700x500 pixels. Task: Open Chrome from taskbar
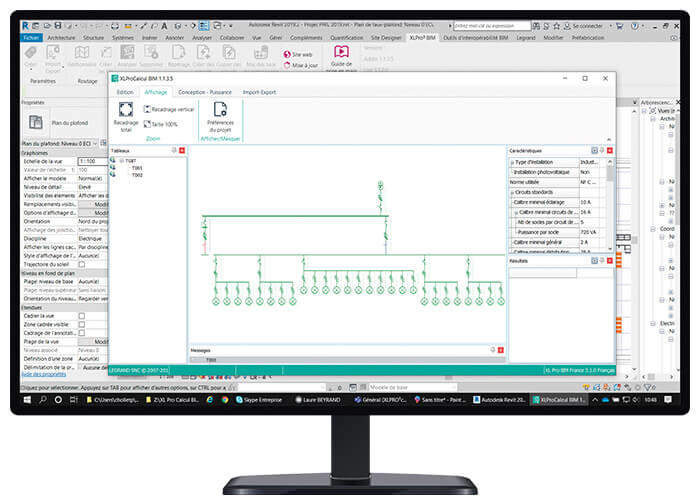pyautogui.click(x=225, y=400)
